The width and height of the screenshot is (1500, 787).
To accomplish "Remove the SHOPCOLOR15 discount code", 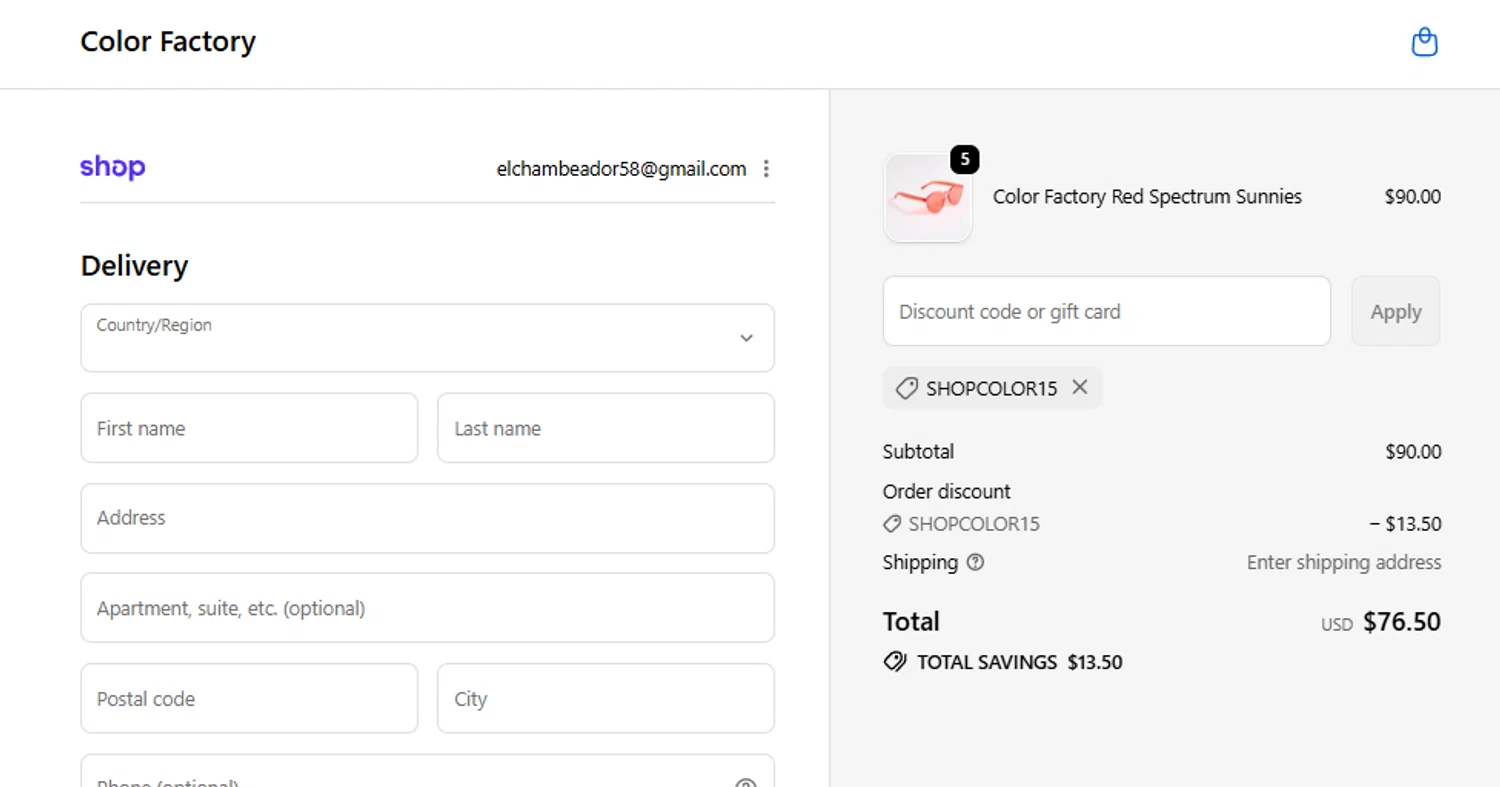I will click(1080, 387).
